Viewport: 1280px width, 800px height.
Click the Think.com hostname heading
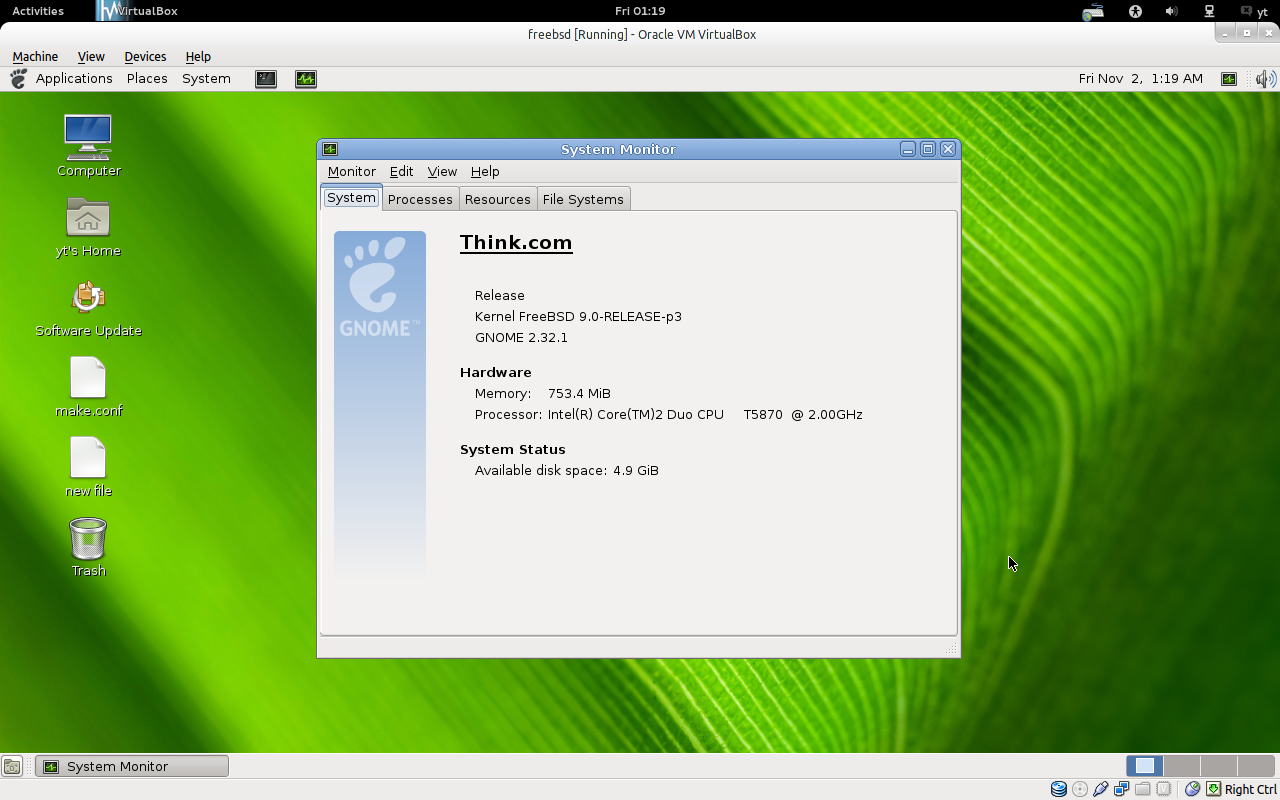point(516,243)
